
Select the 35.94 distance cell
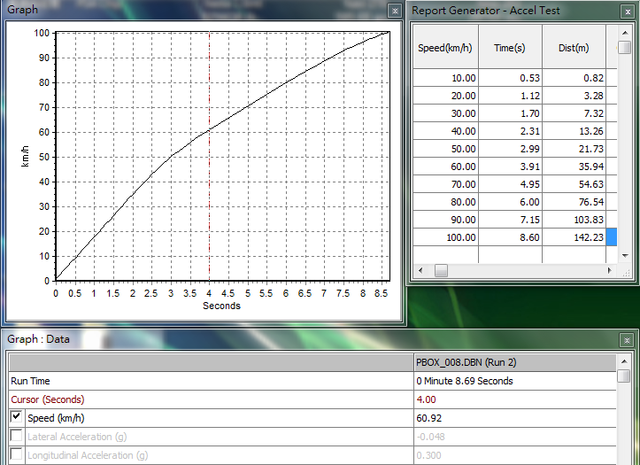(x=574, y=166)
